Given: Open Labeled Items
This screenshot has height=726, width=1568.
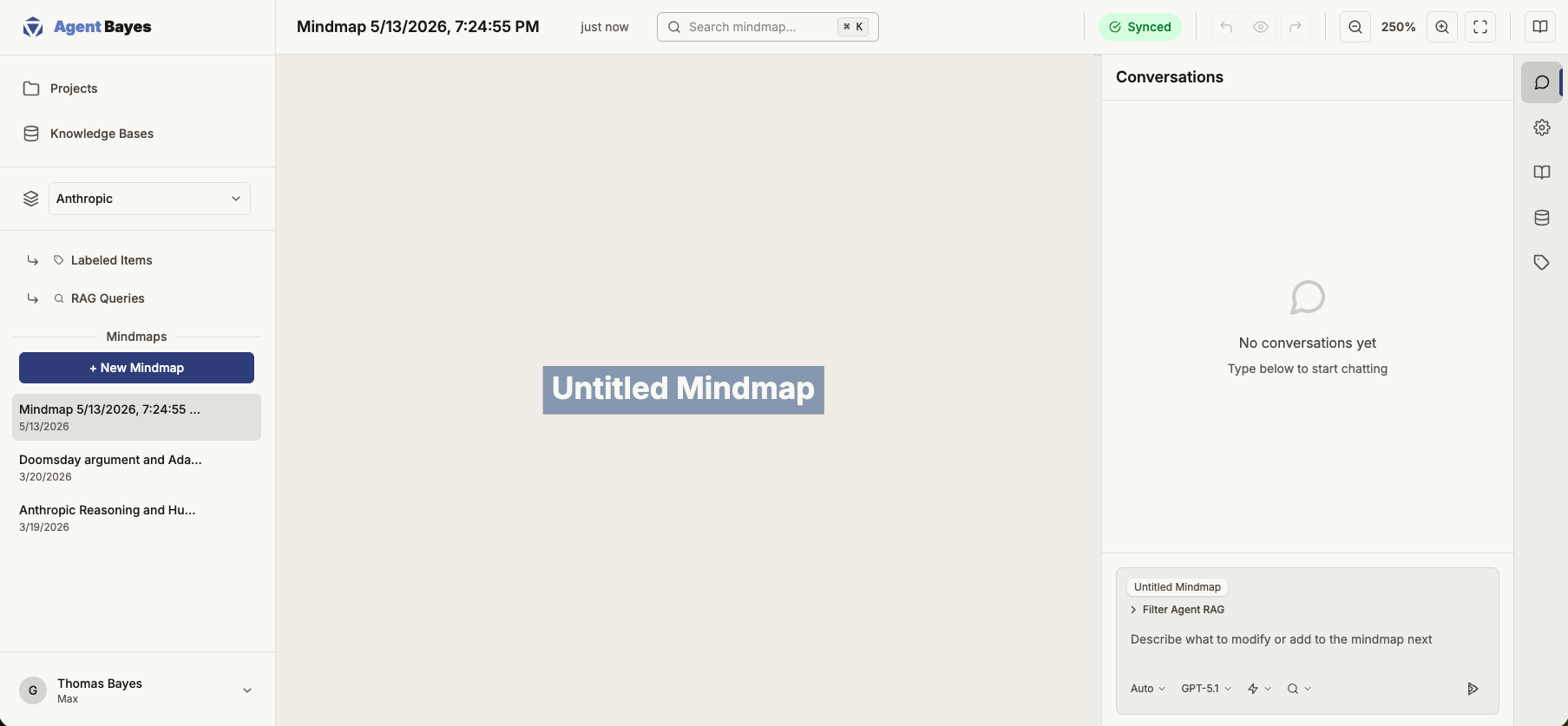Looking at the screenshot, I should coord(111,260).
